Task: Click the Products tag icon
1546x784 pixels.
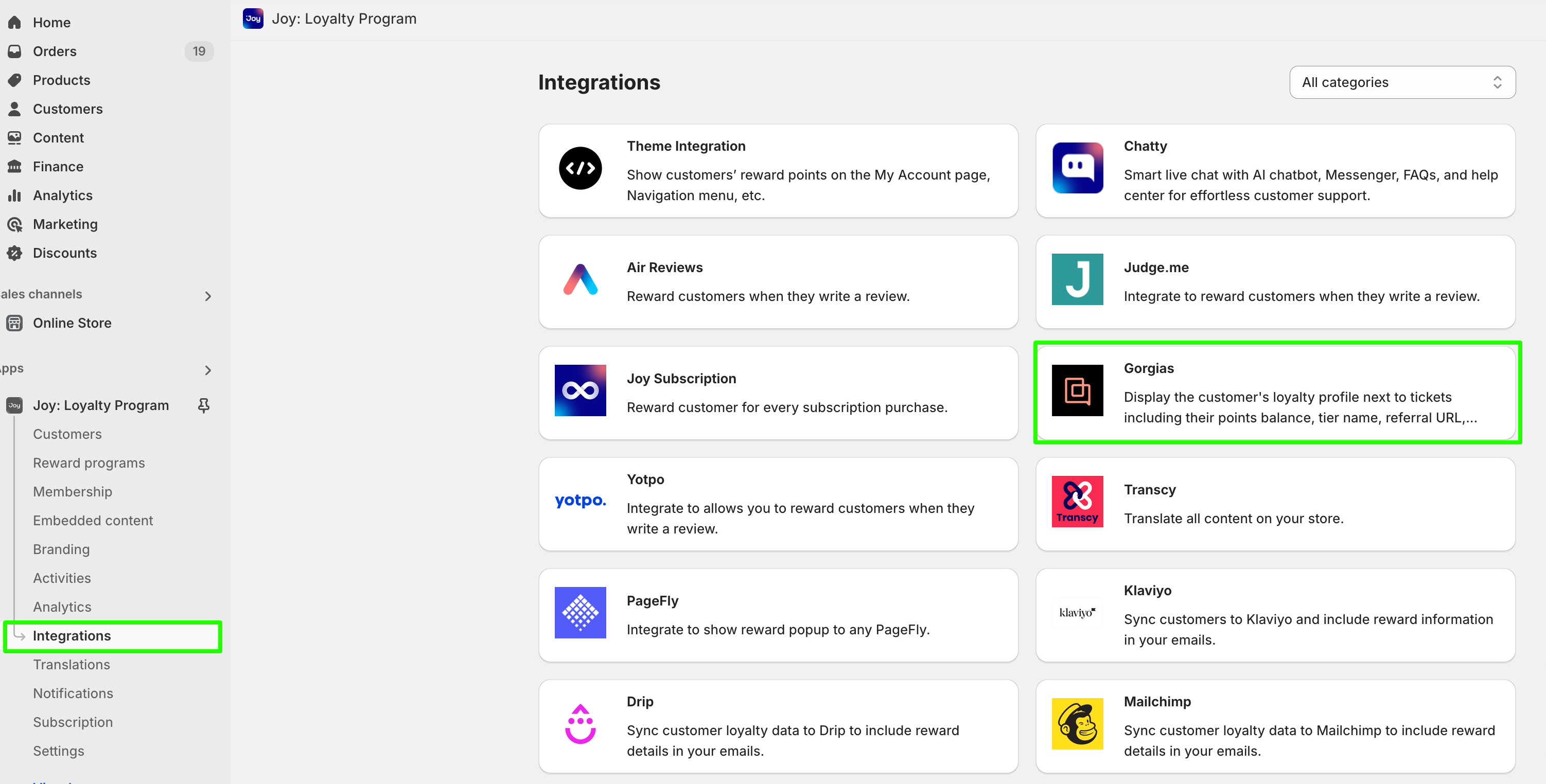Action: coord(14,80)
